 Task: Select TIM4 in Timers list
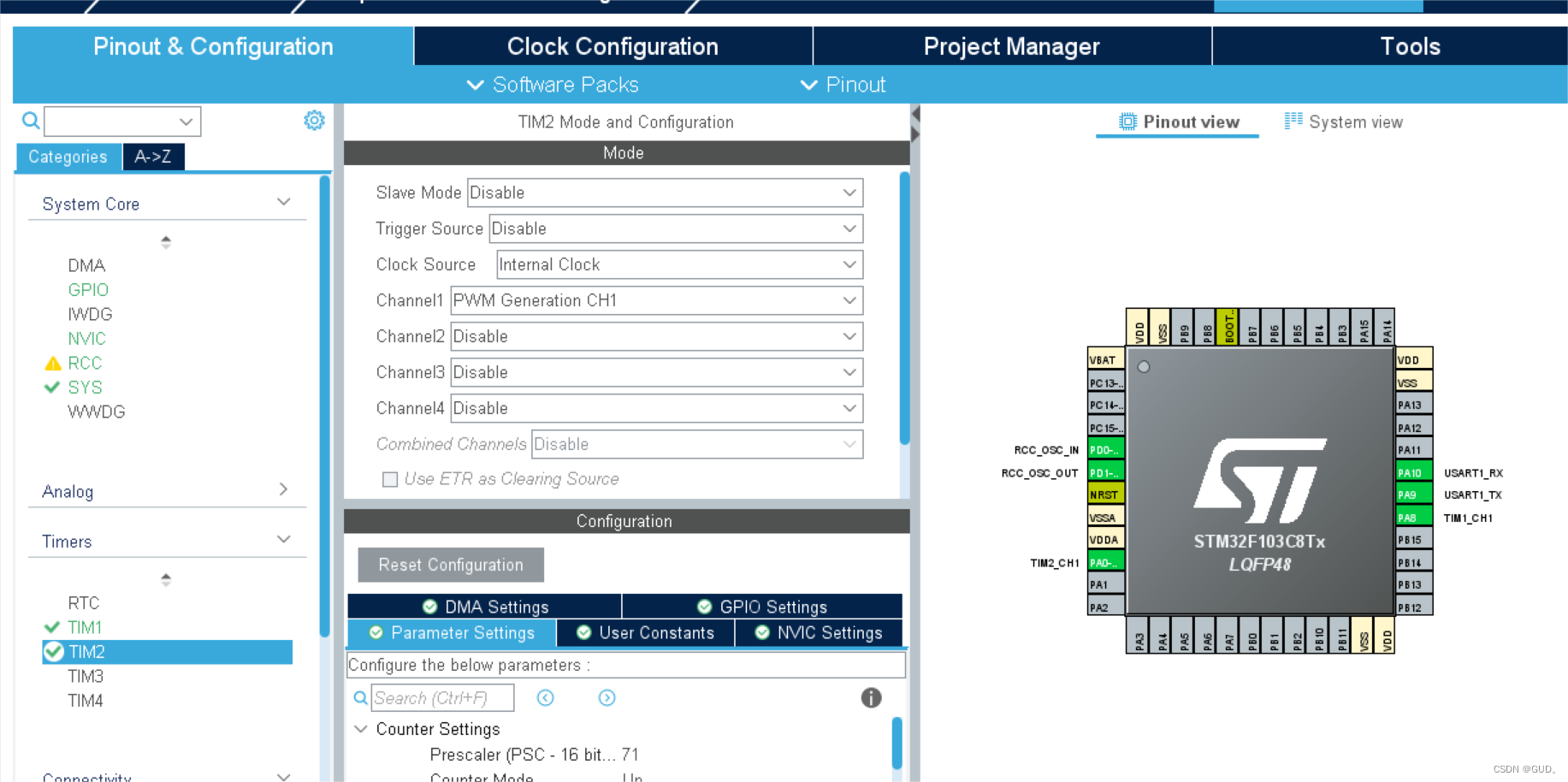86,701
